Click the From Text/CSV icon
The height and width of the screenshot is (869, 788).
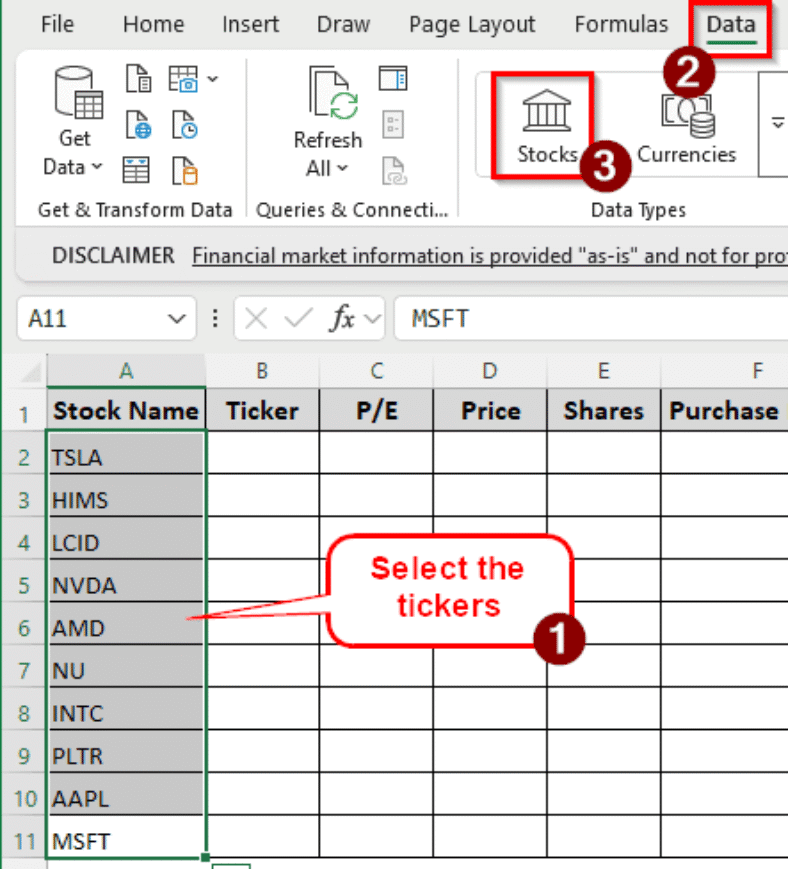[138, 79]
